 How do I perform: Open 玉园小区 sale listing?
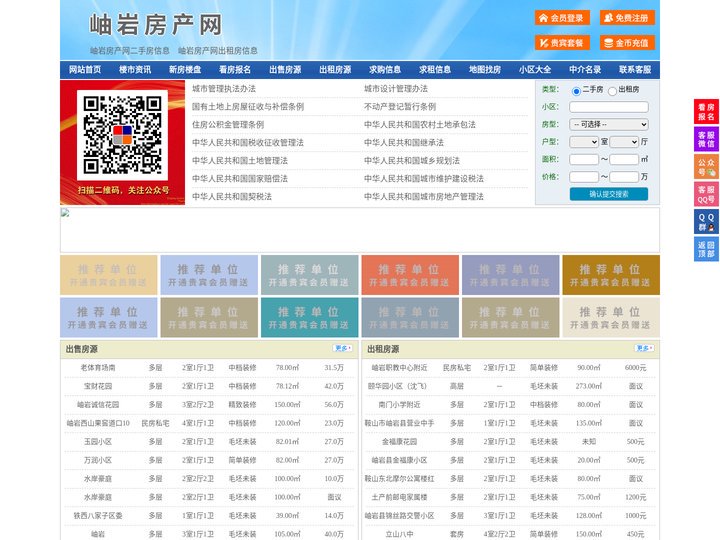pyautogui.click(x=98, y=442)
